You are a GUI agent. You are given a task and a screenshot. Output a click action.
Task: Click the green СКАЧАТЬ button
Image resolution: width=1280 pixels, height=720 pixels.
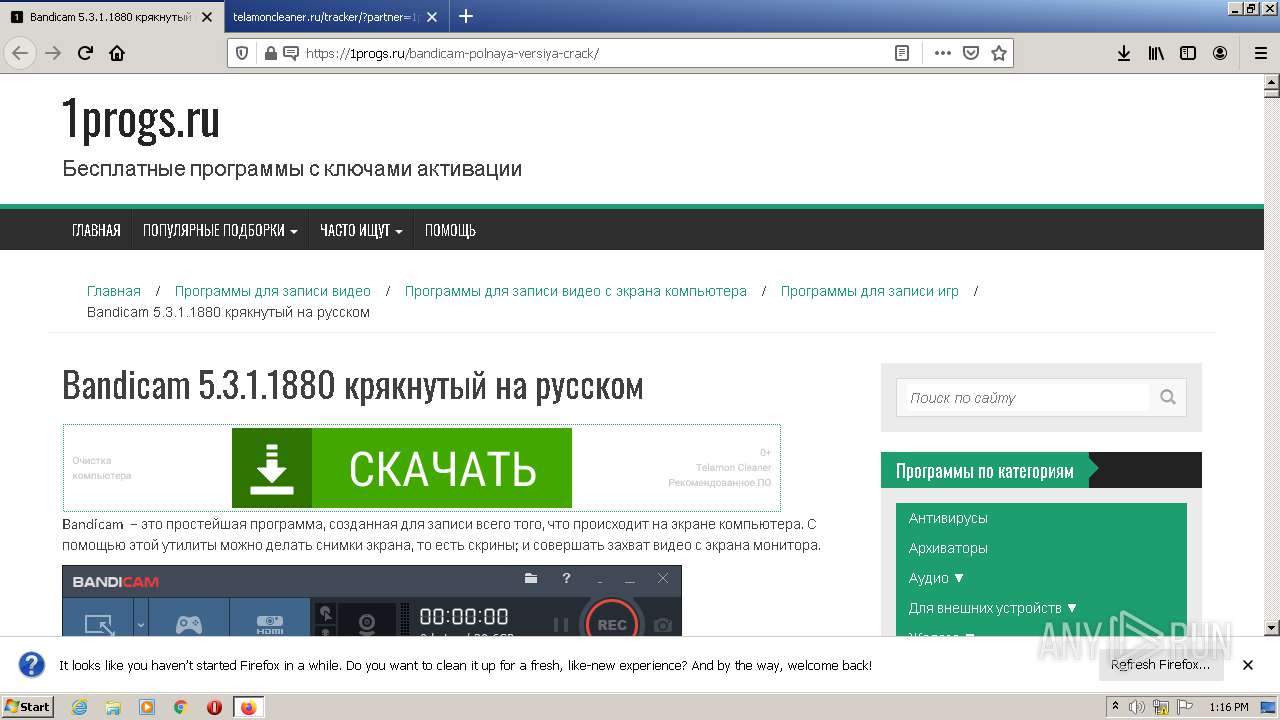pyautogui.click(x=402, y=468)
